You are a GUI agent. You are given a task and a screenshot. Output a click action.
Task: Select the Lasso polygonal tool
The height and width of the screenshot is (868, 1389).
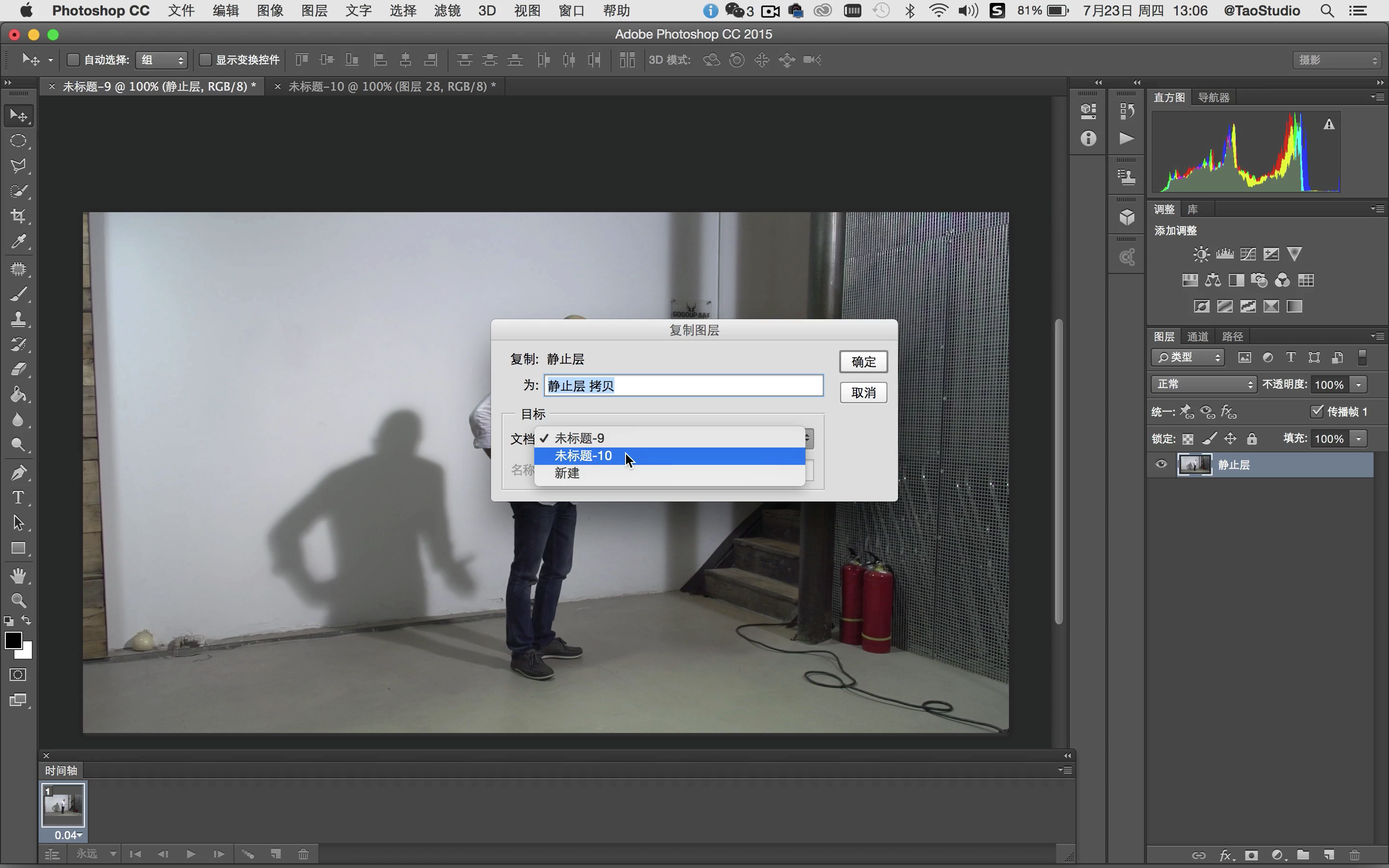tap(18, 166)
